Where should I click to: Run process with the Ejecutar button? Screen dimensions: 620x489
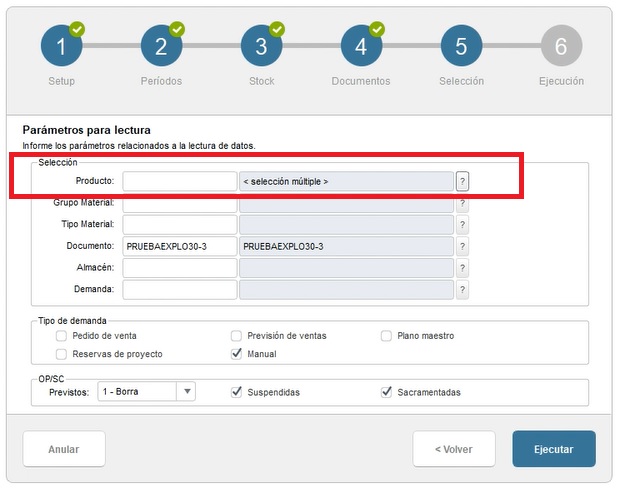point(554,449)
